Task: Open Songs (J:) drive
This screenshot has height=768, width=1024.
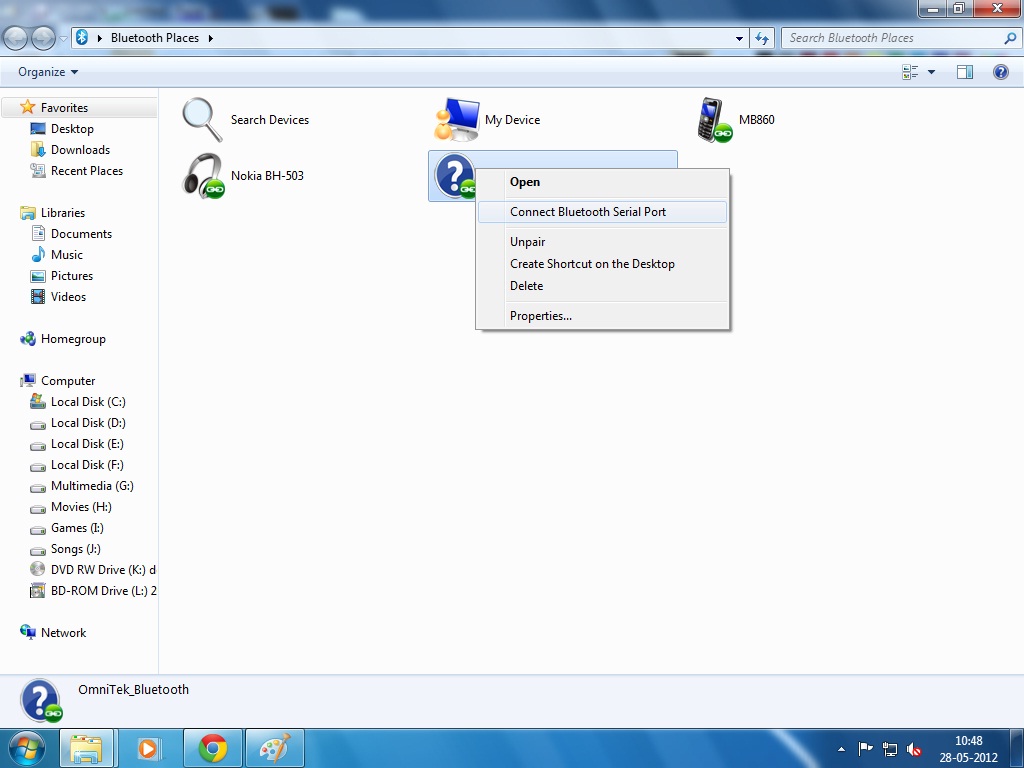Action: tap(76, 549)
